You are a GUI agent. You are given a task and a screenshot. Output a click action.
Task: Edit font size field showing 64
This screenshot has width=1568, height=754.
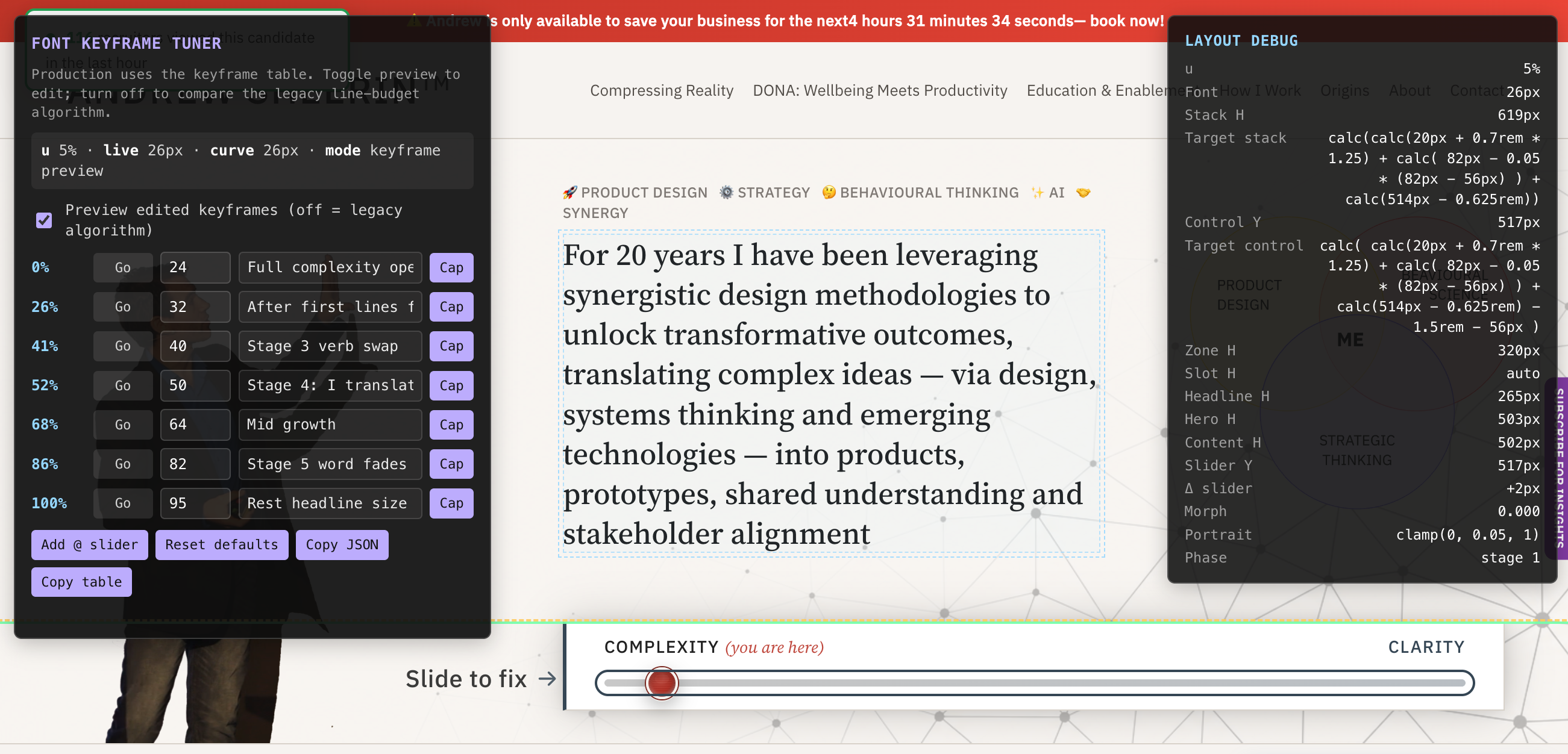coord(195,424)
